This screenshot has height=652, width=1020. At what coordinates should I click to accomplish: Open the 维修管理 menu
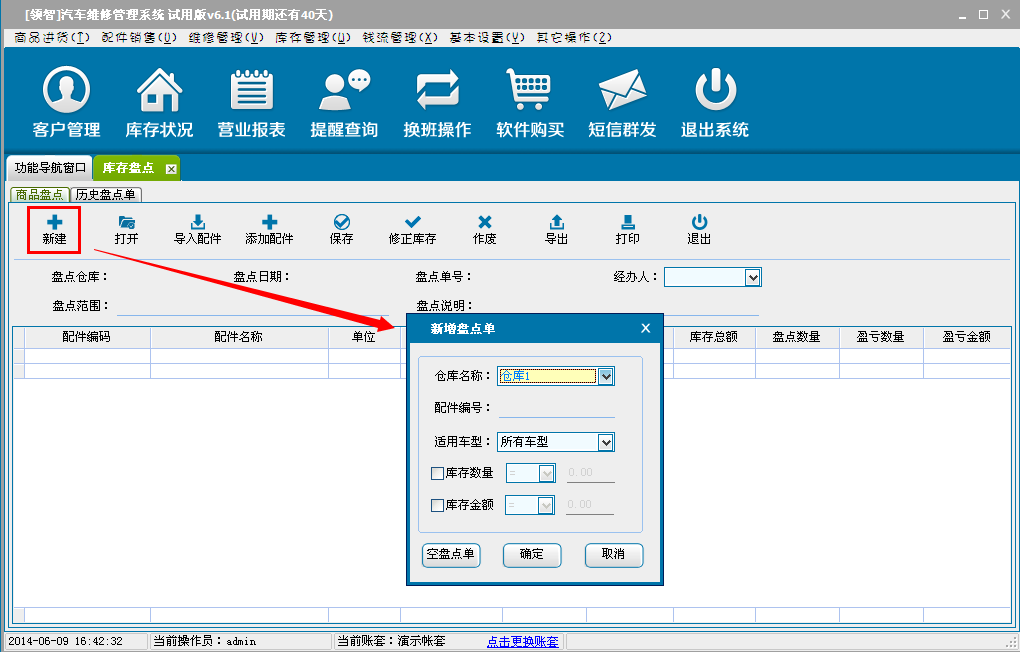226,37
